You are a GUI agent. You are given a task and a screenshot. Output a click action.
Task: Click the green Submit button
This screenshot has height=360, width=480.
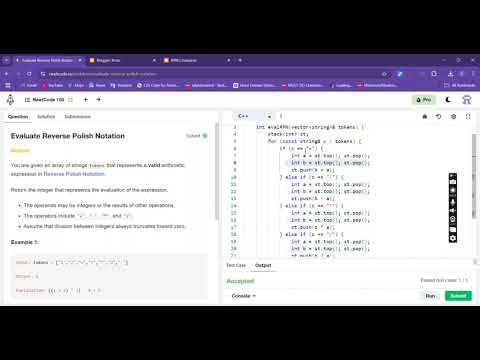tap(458, 296)
